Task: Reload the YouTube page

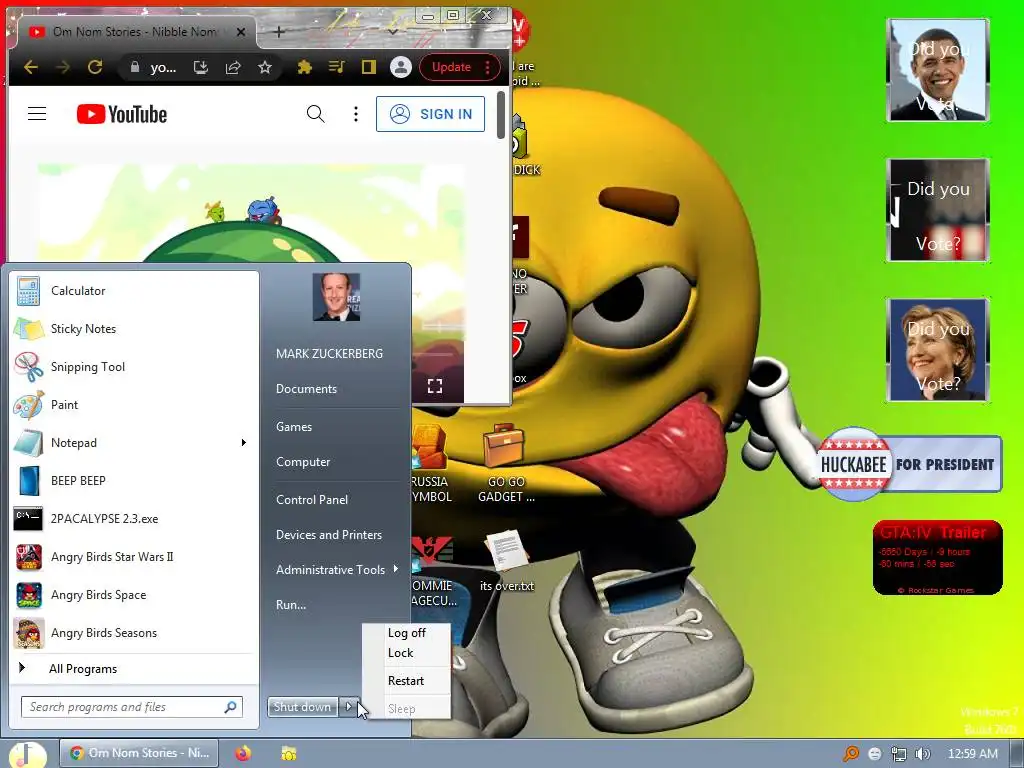Action: pyautogui.click(x=95, y=67)
